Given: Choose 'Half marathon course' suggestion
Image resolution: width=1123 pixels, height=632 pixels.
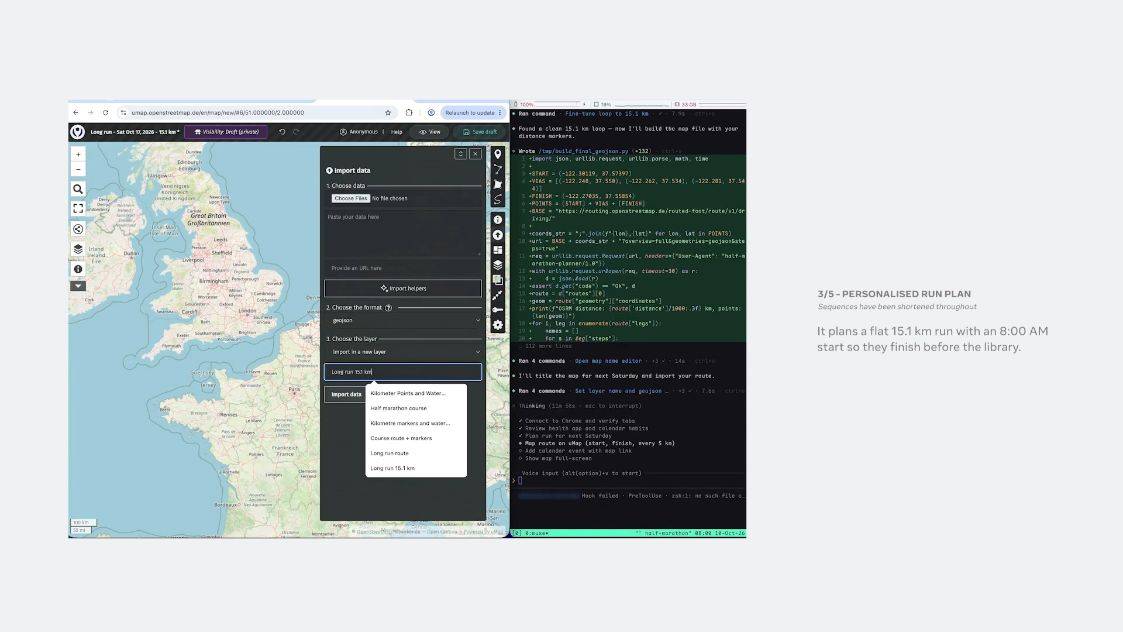Looking at the screenshot, I should pyautogui.click(x=416, y=408).
